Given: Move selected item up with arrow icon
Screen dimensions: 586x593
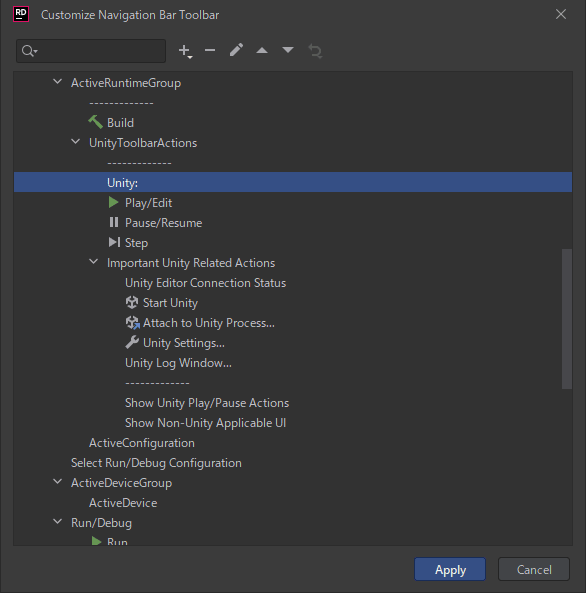Looking at the screenshot, I should coord(262,50).
